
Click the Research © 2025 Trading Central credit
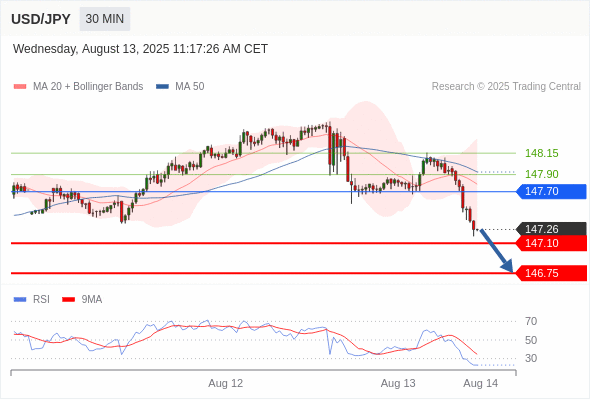pyautogui.click(x=506, y=87)
